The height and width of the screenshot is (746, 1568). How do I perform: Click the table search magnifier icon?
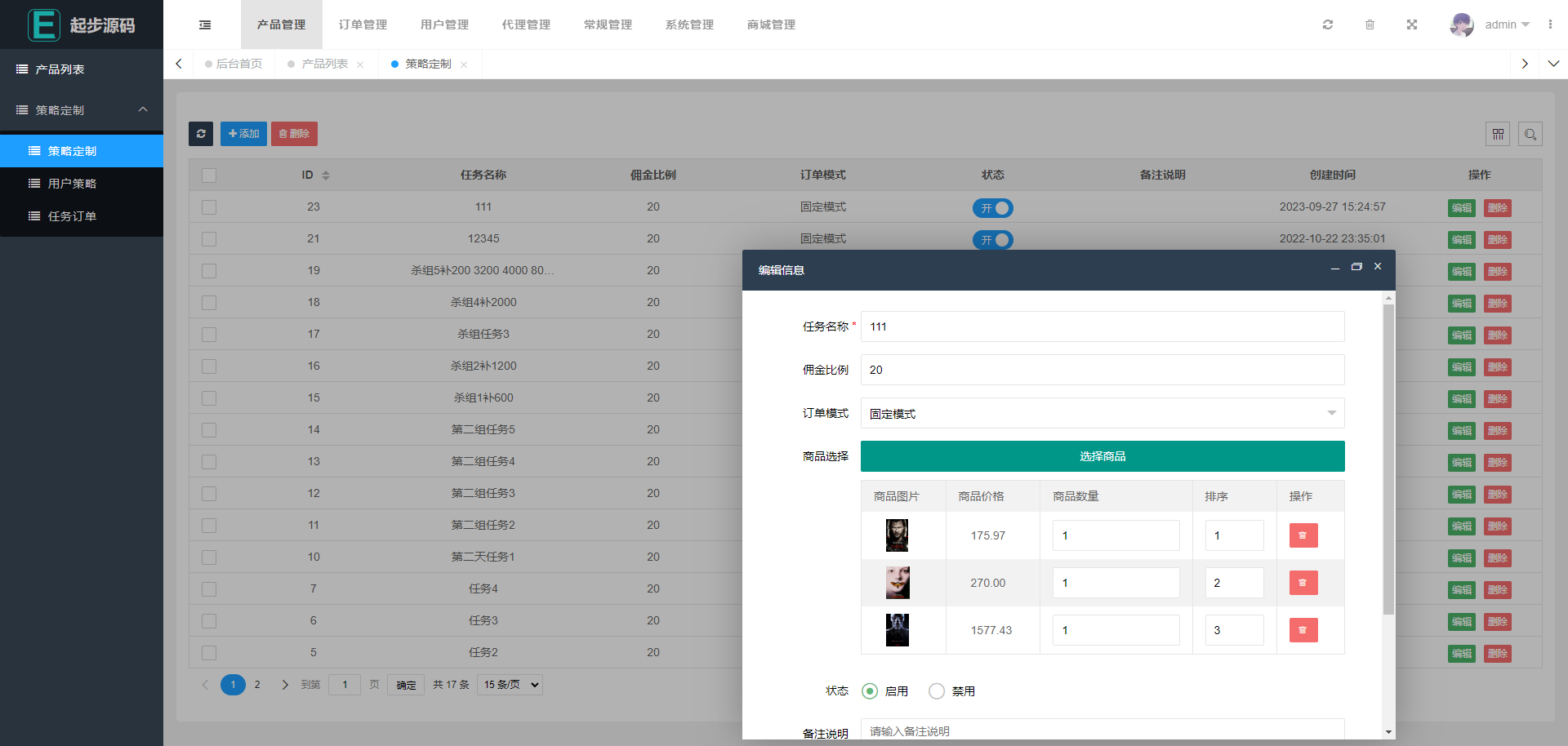pos(1530,134)
